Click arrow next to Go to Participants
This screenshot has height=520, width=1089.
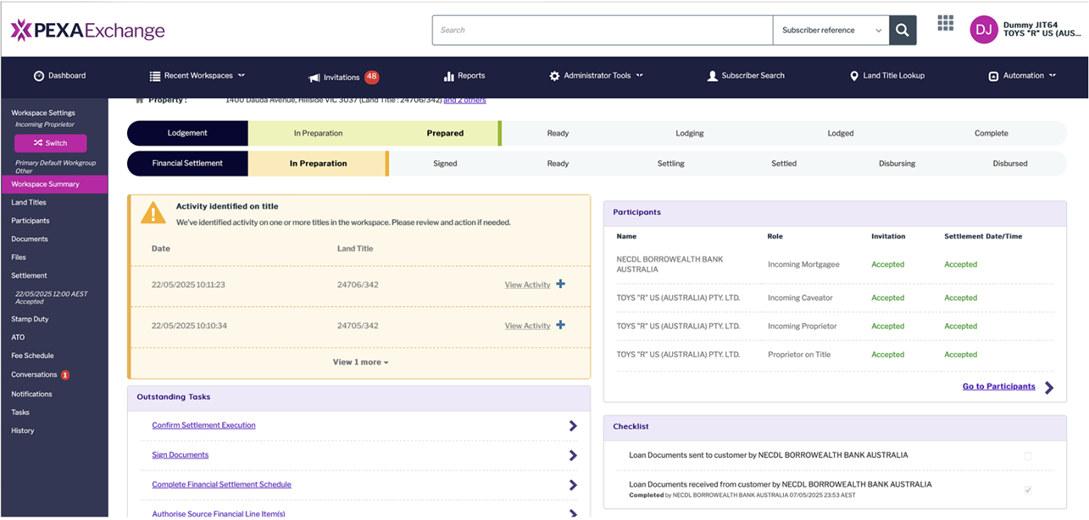point(1049,387)
